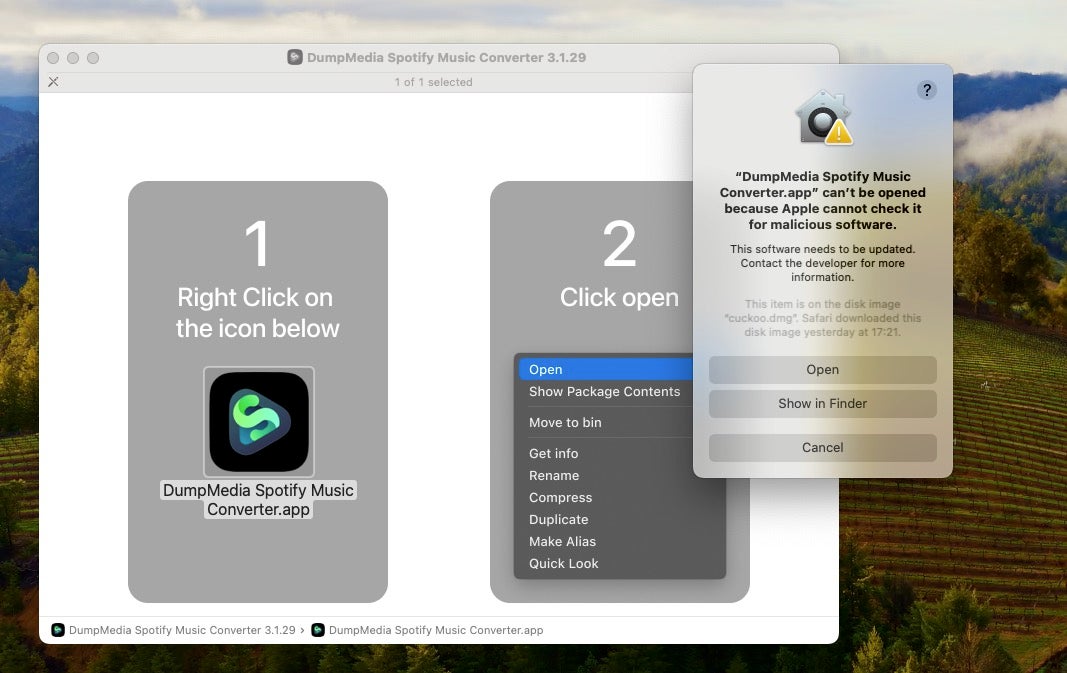Dismiss the dialog with Cancel
The height and width of the screenshot is (673, 1067).
822,448
